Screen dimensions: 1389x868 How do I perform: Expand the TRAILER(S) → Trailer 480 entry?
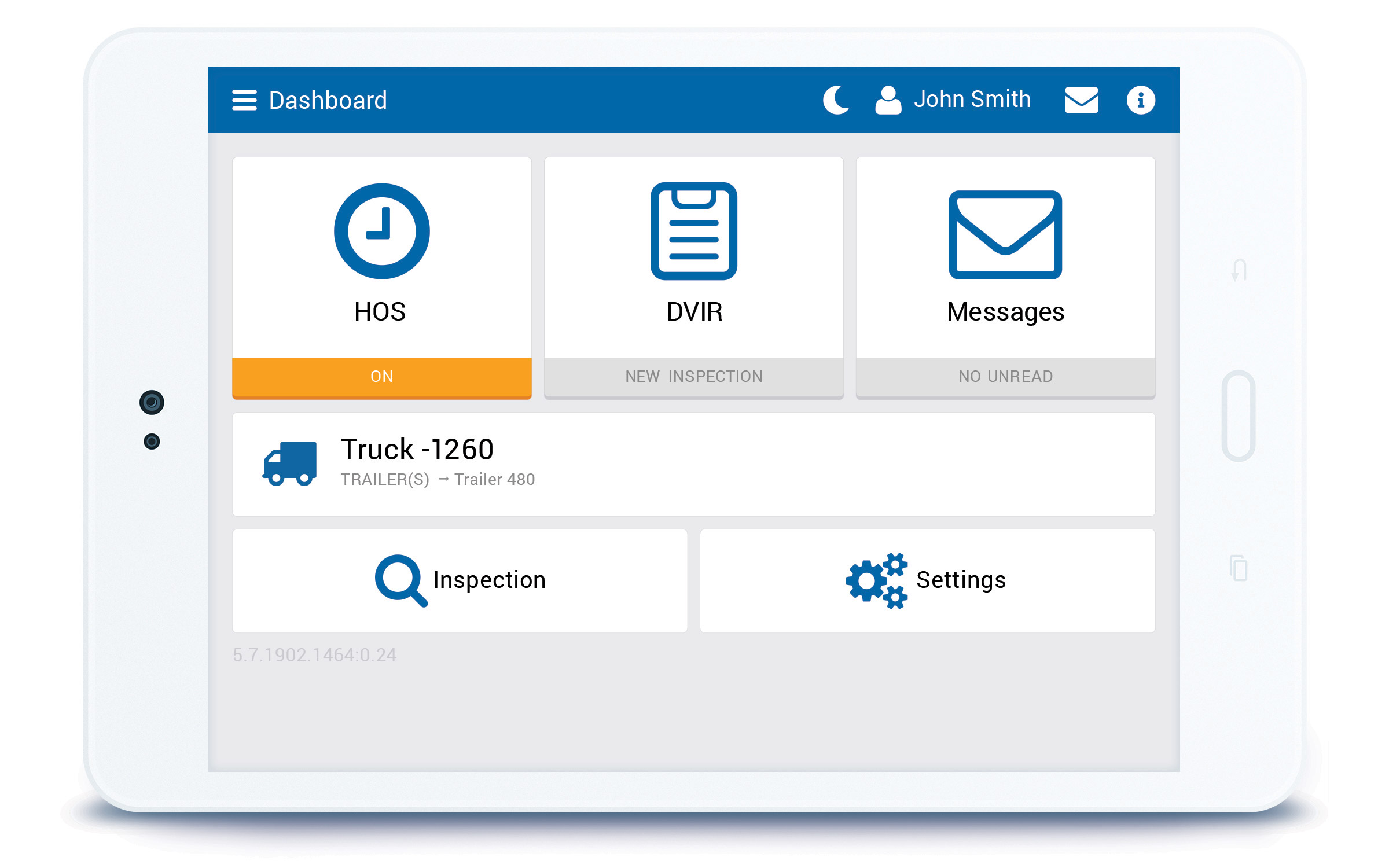pos(438,479)
